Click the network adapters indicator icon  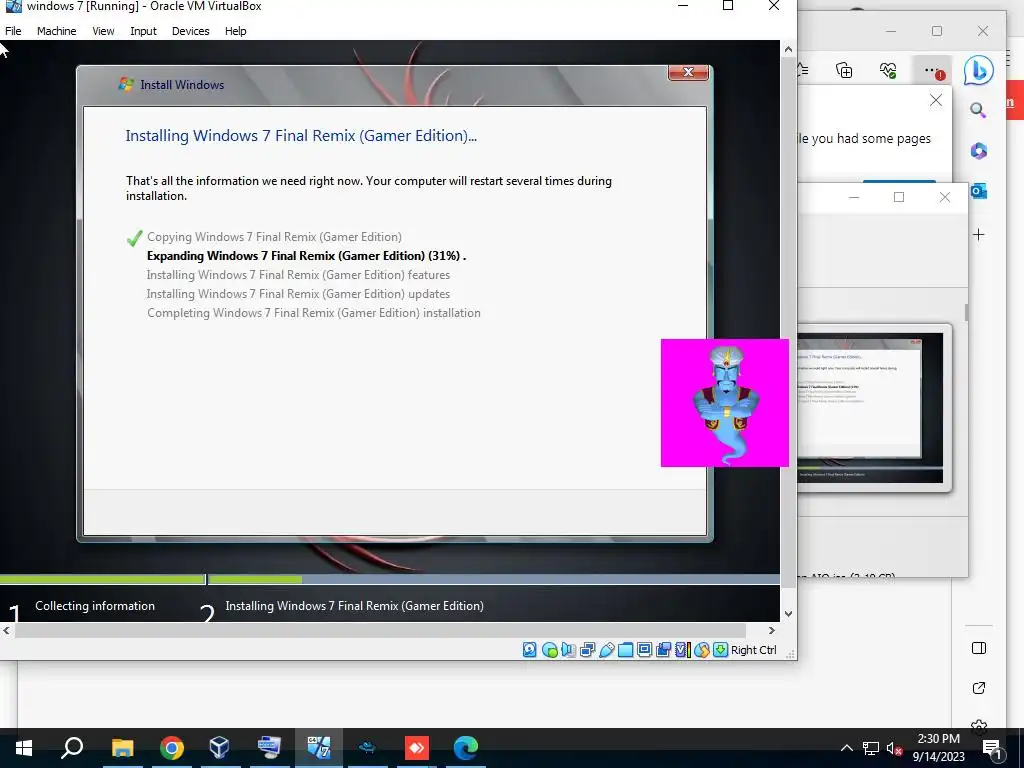(x=588, y=650)
